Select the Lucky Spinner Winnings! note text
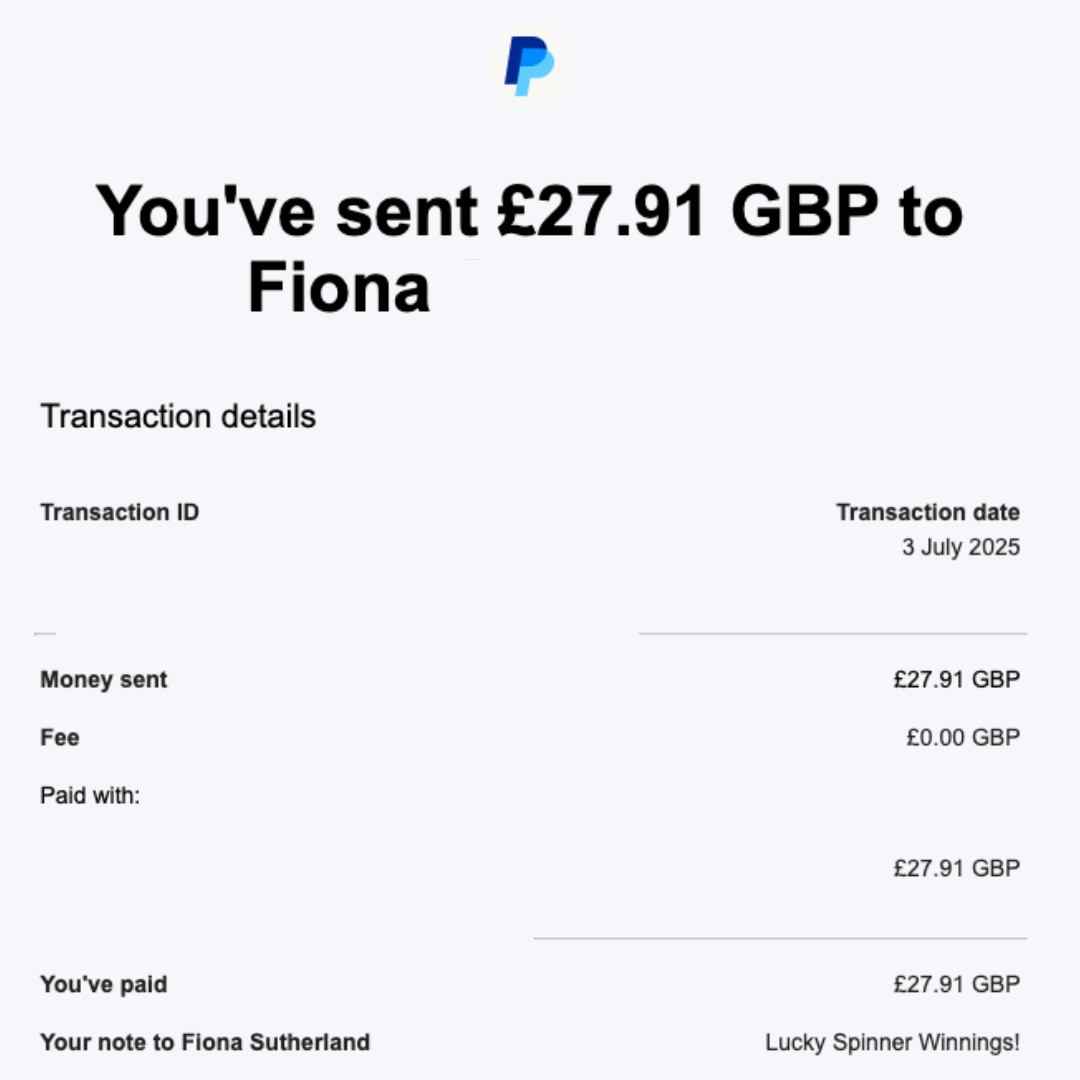Screen dimensions: 1080x1080 coord(893,1042)
